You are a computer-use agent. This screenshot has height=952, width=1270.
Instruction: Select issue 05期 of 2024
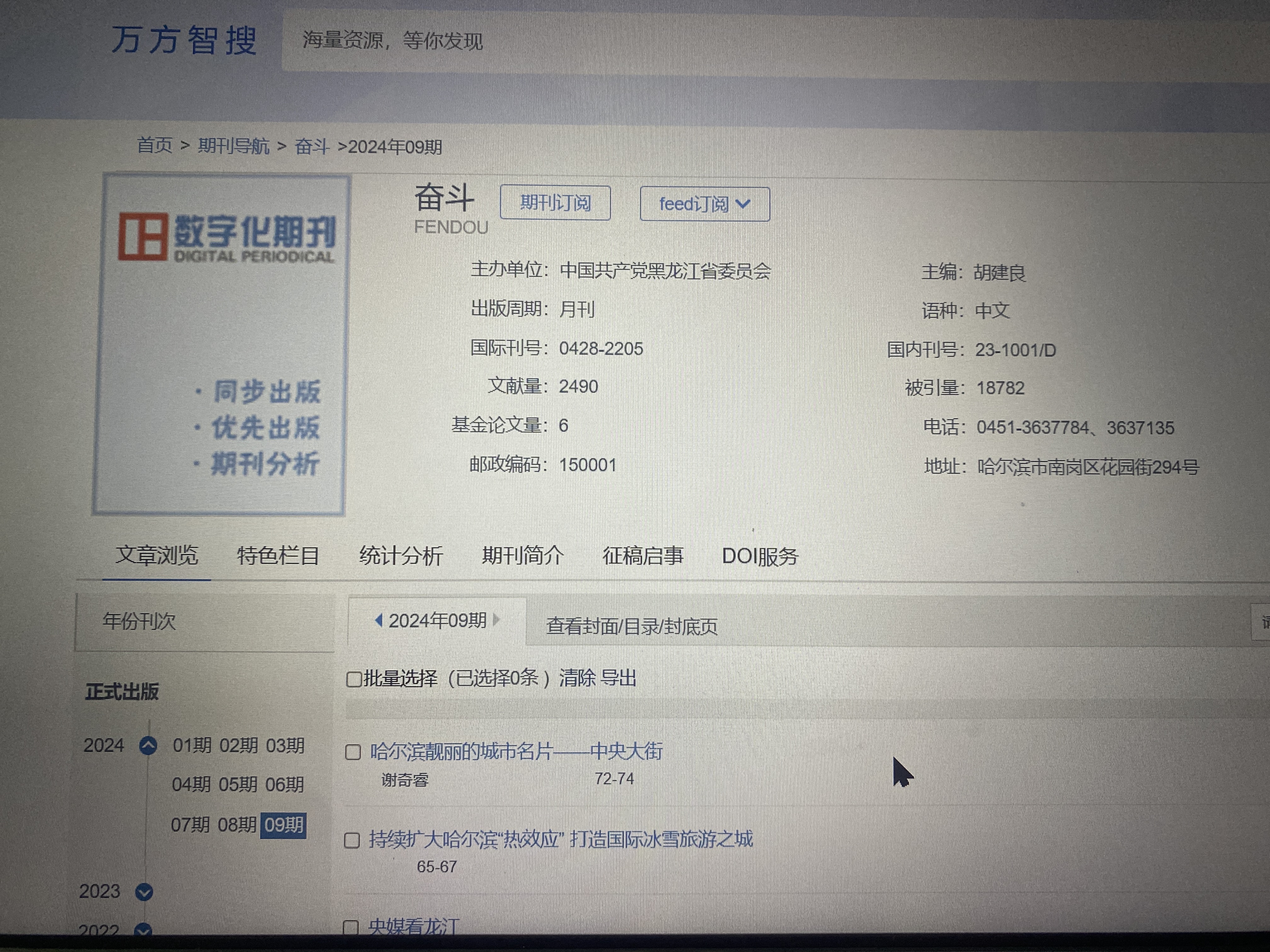click(238, 785)
